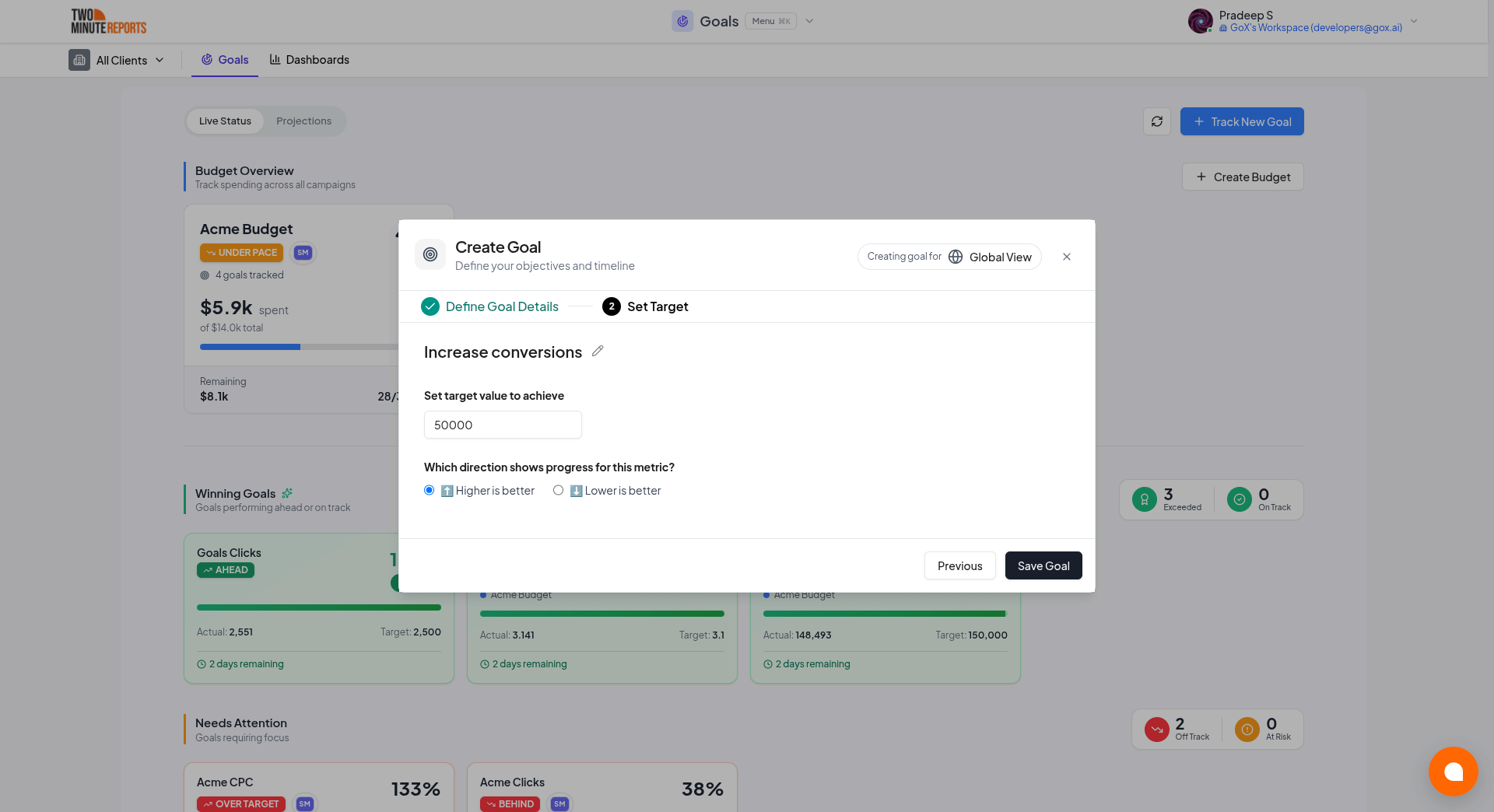The width and height of the screenshot is (1494, 812).
Task: Open the chat support bubble
Action: click(1453, 772)
